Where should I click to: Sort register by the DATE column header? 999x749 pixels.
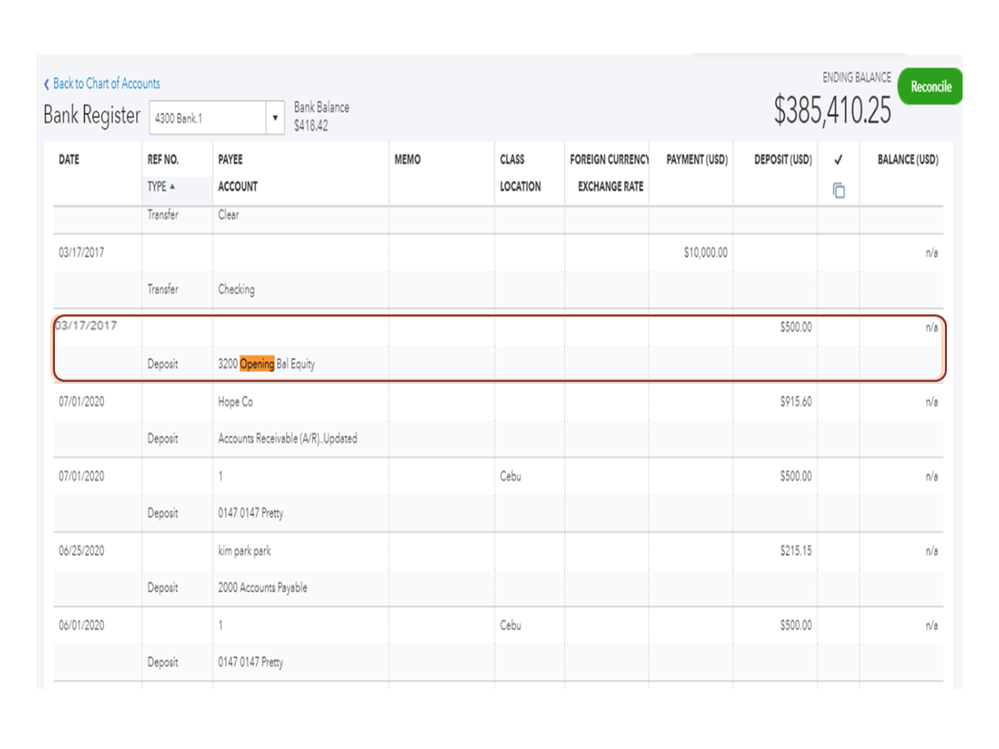click(69, 160)
